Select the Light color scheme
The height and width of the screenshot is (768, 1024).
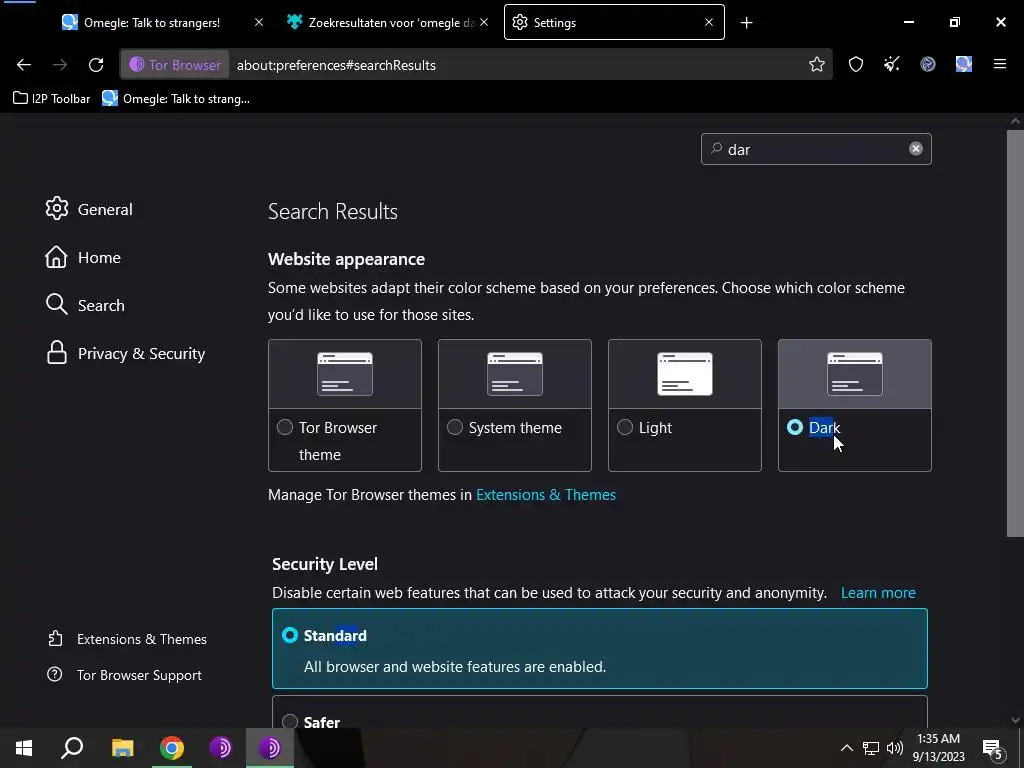pos(625,427)
